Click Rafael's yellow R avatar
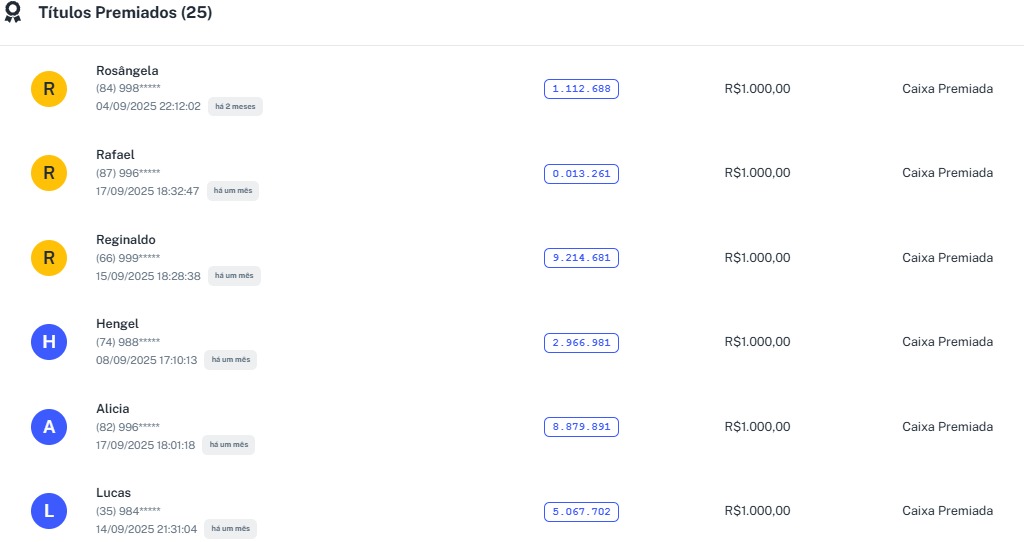1024x542 pixels. pyautogui.click(x=48, y=173)
